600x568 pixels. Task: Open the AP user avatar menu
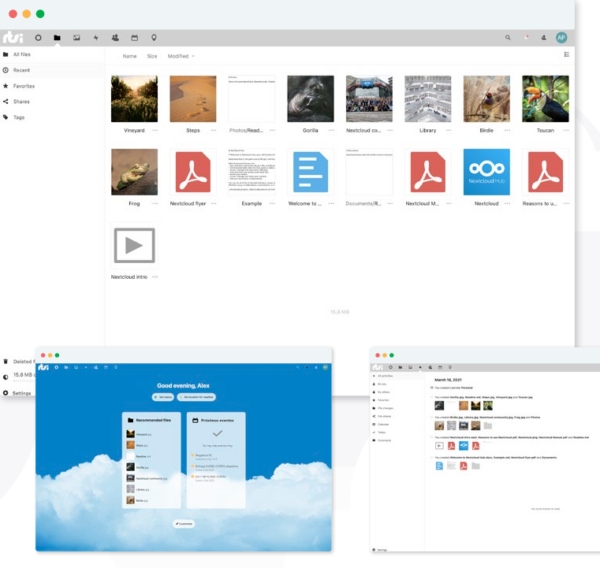coord(561,37)
